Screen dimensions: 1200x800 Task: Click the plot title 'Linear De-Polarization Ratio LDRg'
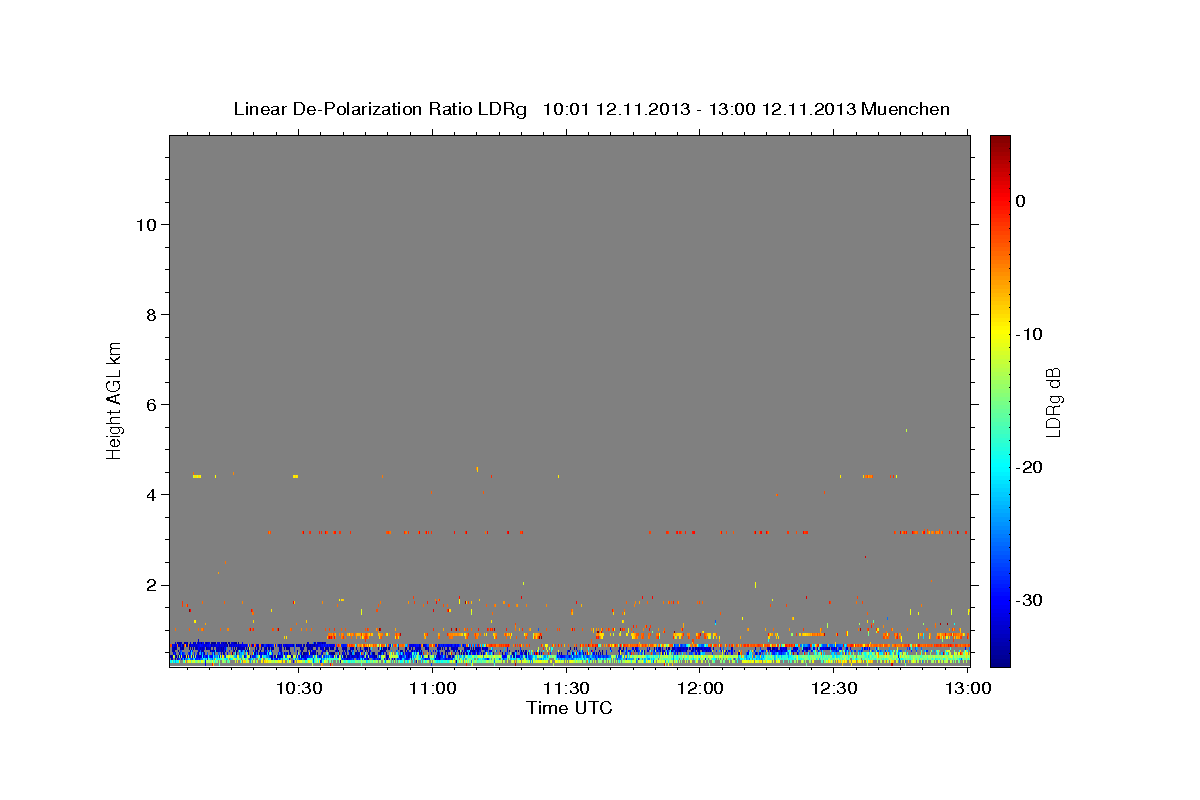(380, 109)
